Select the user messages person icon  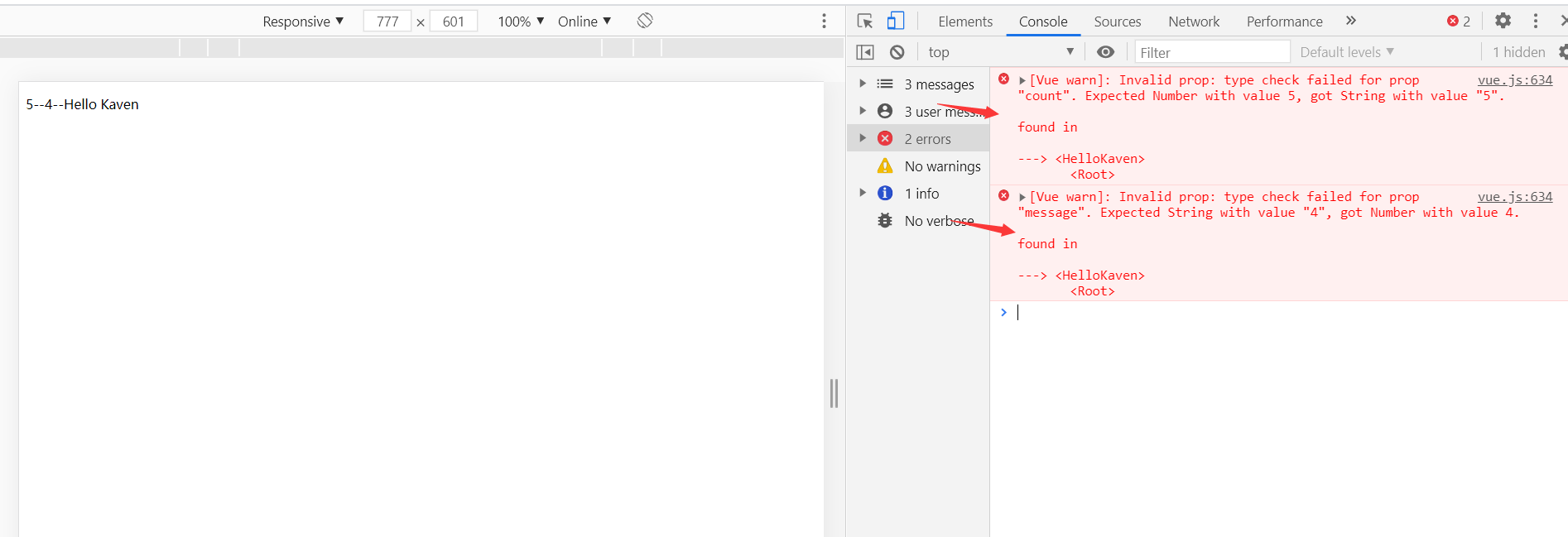click(x=885, y=111)
